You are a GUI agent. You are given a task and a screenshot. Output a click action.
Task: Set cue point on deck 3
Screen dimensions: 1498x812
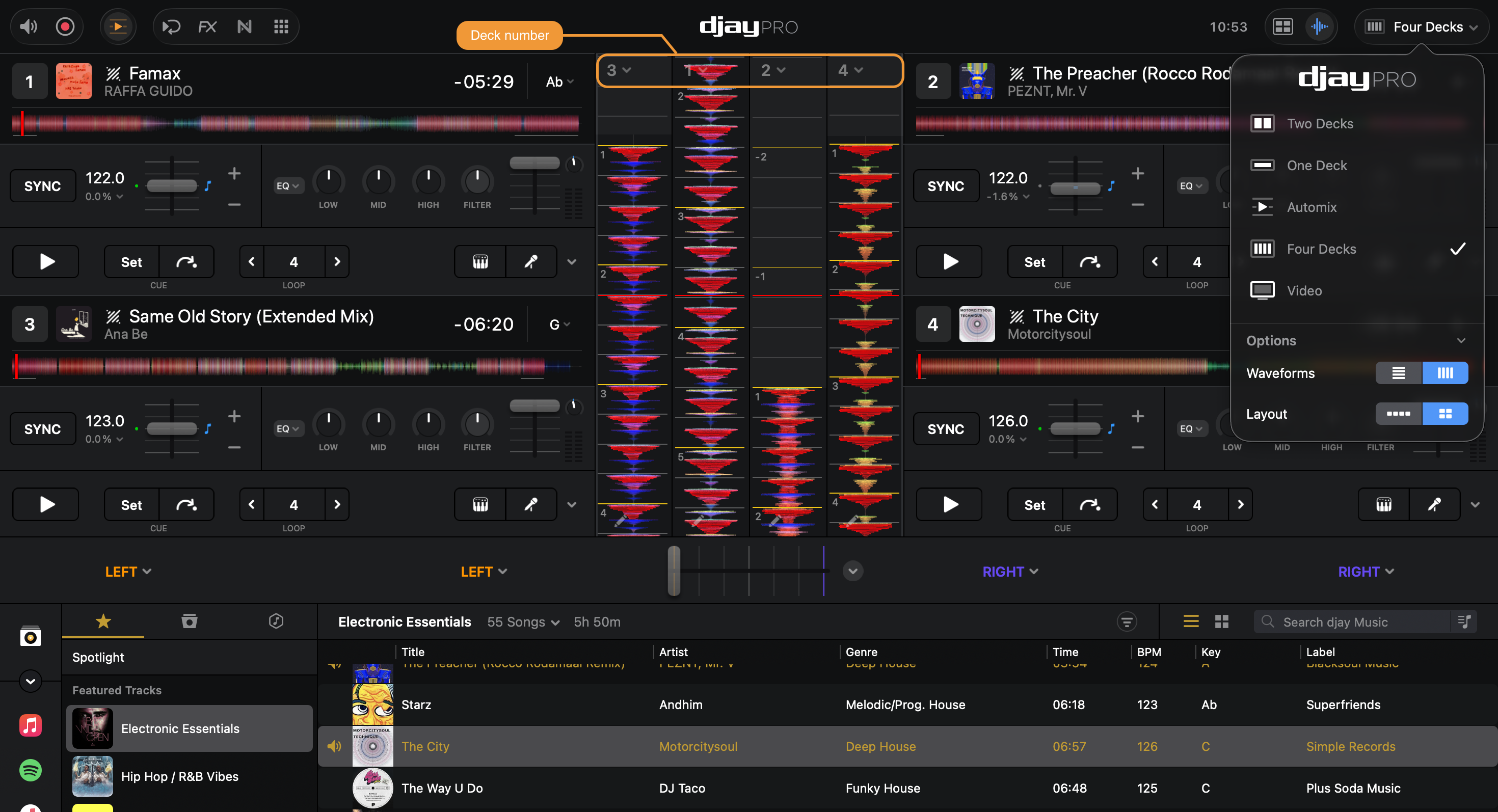coord(131,504)
